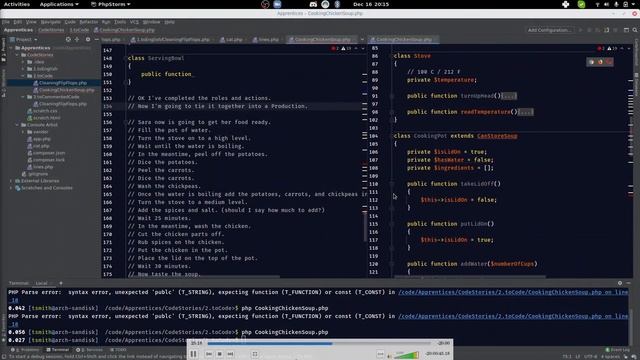Collapse the 2.toCode folder
Viewport: 640px width, 360px height.
(x=23, y=76)
